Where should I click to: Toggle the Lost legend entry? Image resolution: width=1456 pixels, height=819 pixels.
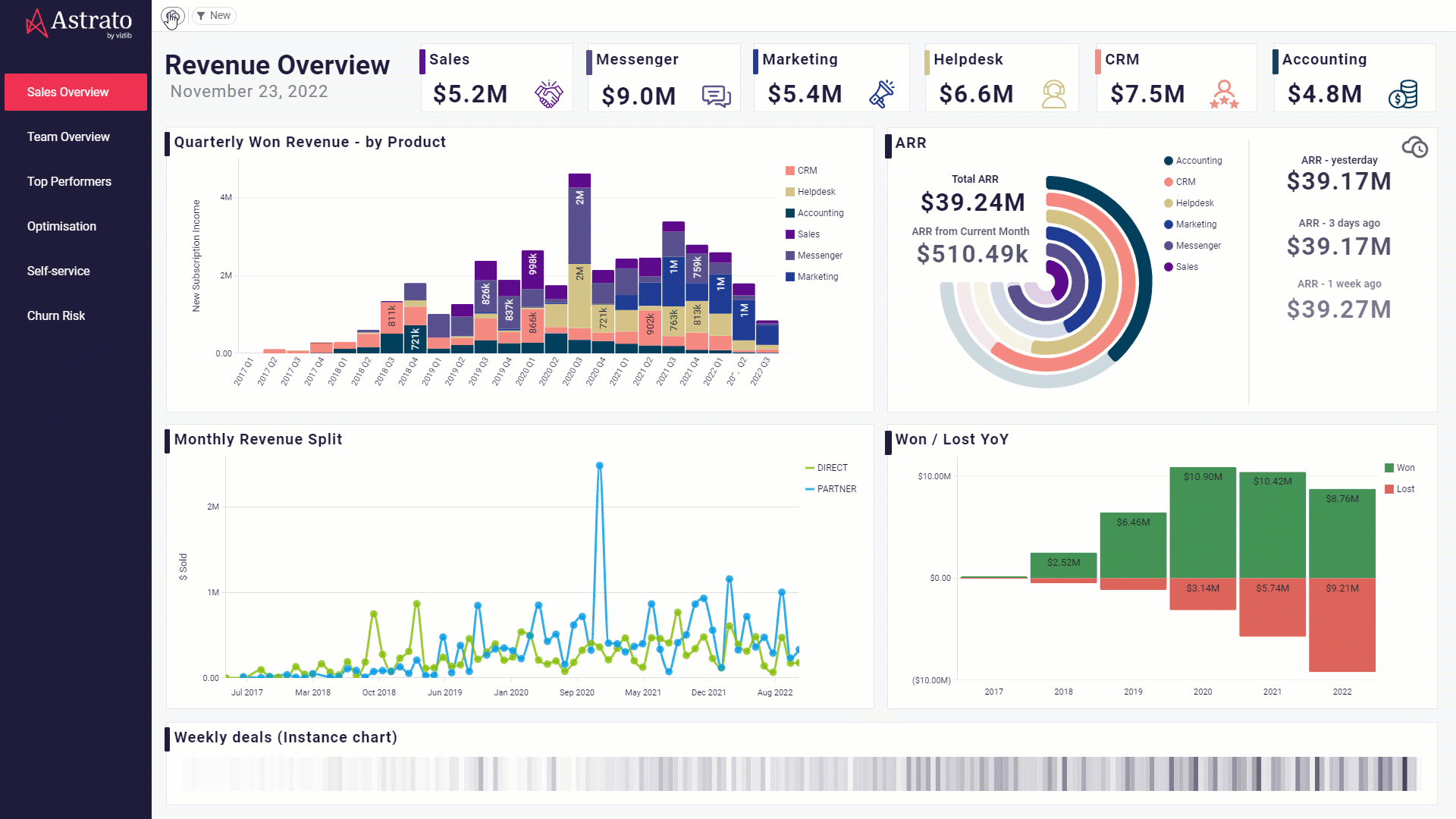click(1399, 489)
